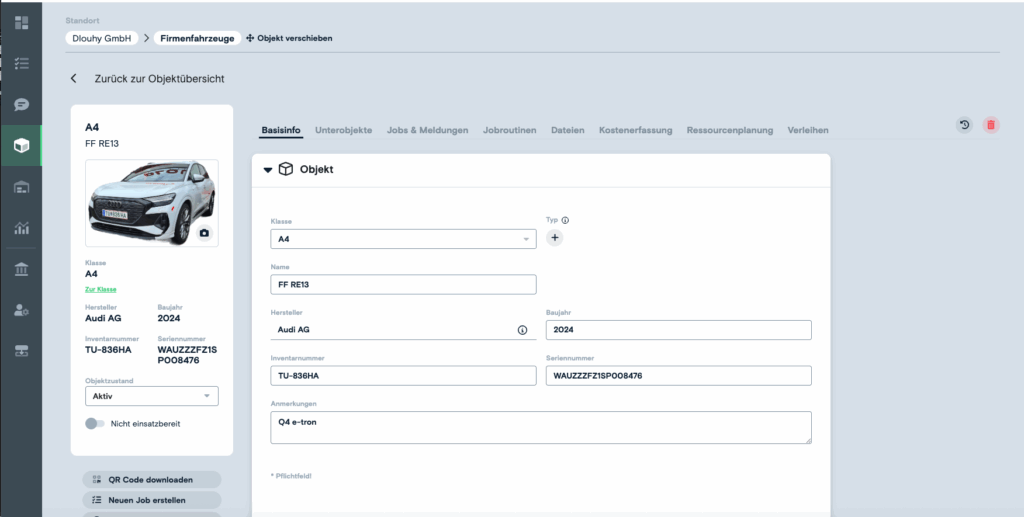
Task: Open the chat messages sidebar icon
Action: [21, 104]
